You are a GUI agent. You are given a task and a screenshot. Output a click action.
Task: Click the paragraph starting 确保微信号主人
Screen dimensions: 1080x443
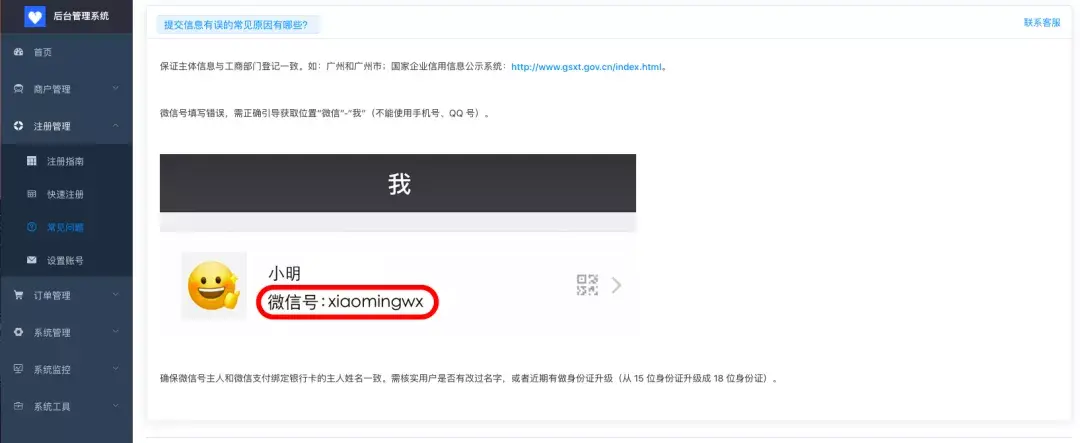click(468, 379)
